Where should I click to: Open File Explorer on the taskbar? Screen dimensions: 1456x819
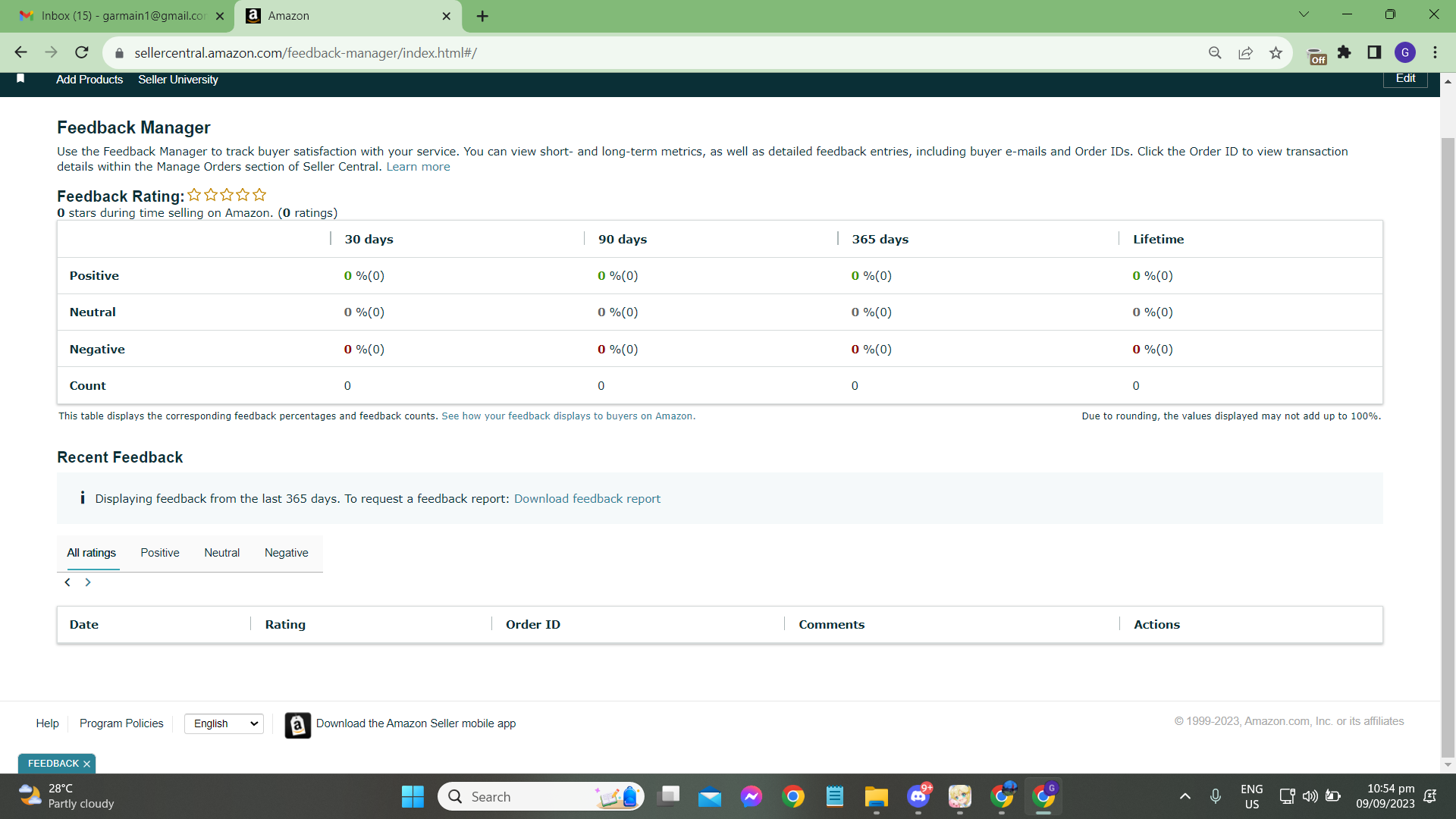click(x=877, y=797)
